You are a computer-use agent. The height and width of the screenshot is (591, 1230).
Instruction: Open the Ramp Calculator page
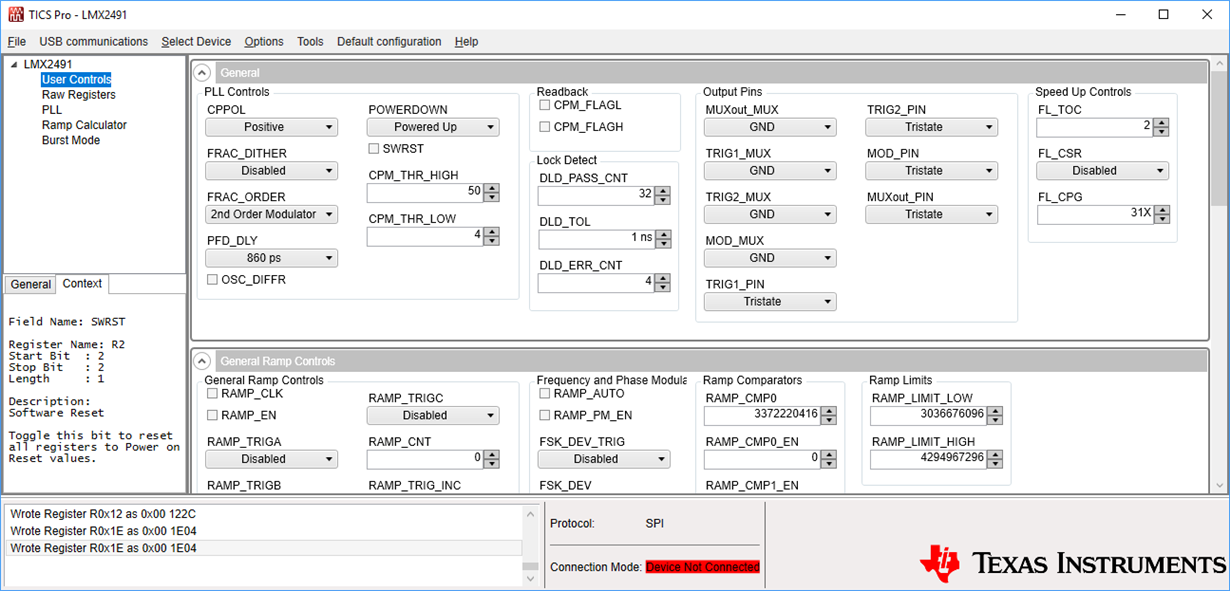[84, 125]
